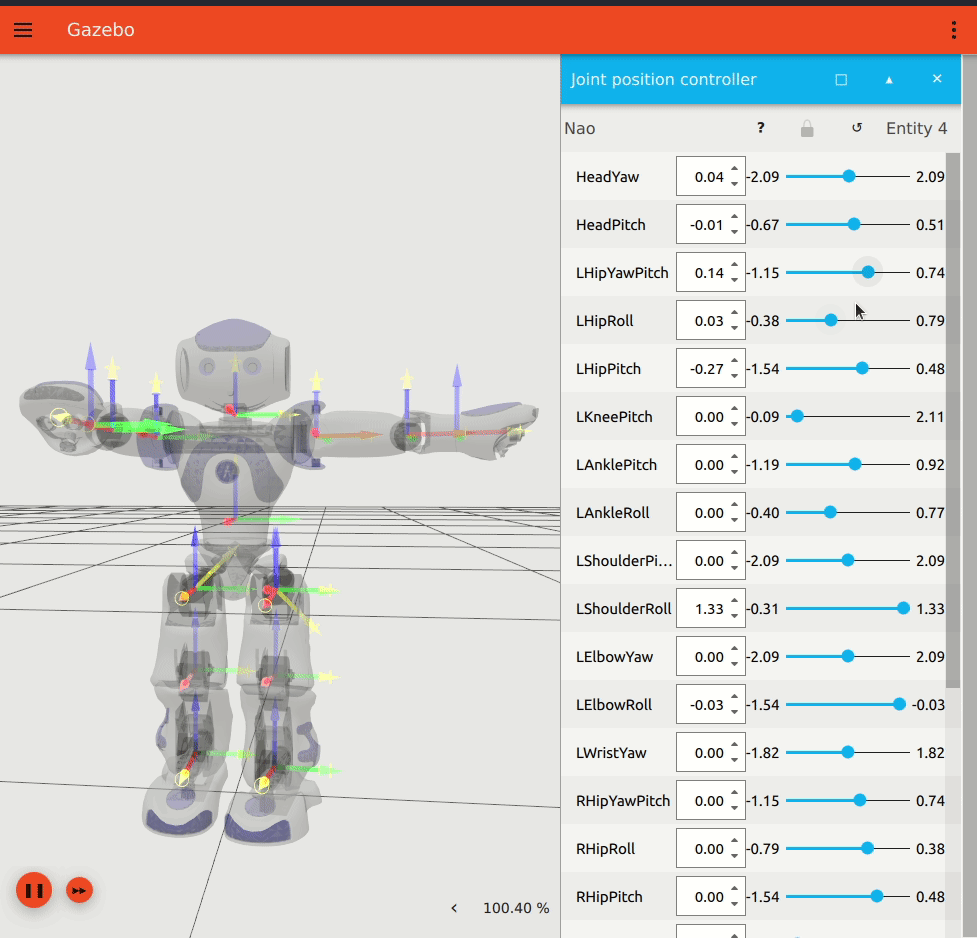Decrement the LHipPitch value with down arrow
977x938 pixels.
point(735,376)
